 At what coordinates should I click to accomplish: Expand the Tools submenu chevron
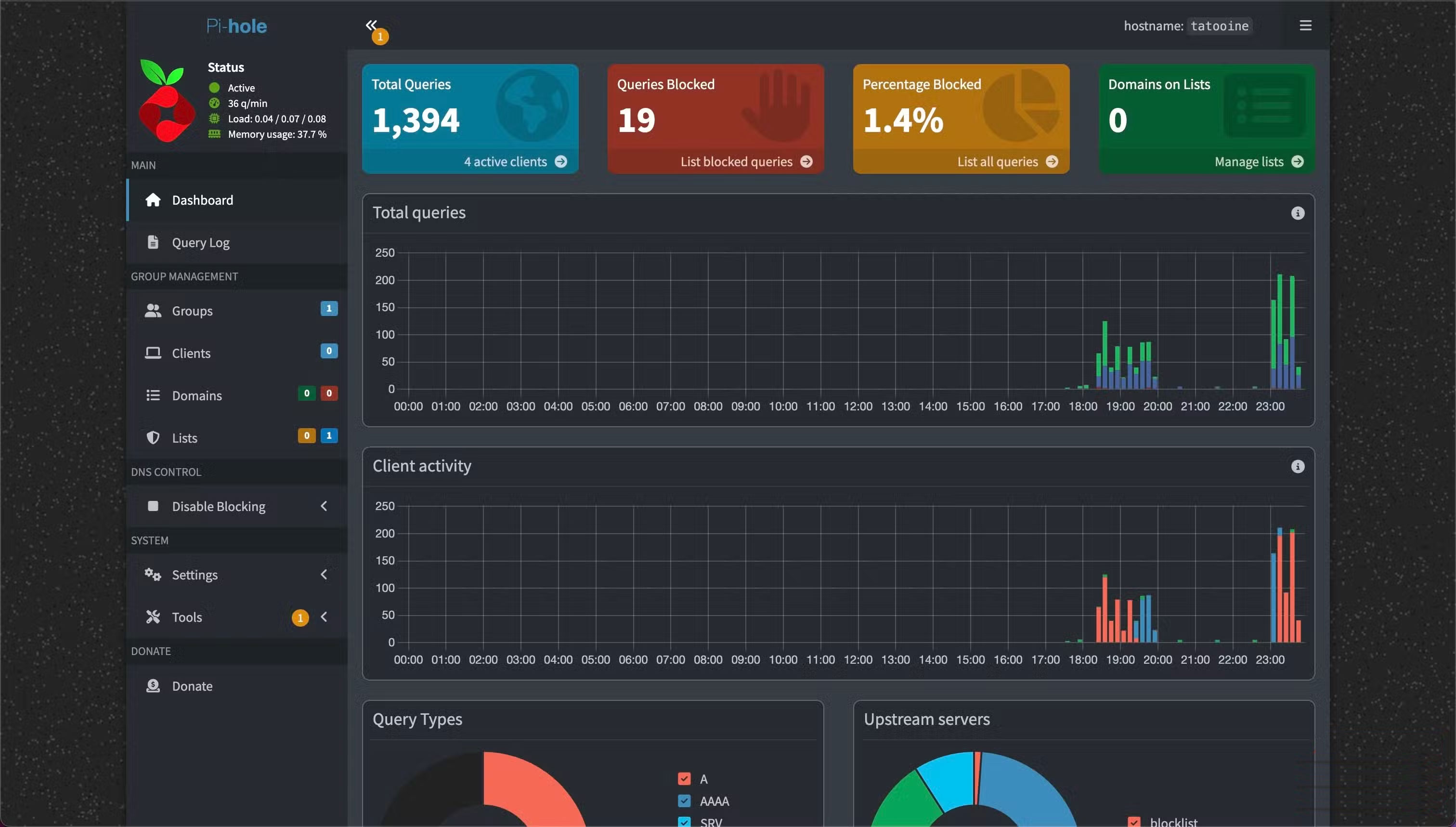coord(324,617)
